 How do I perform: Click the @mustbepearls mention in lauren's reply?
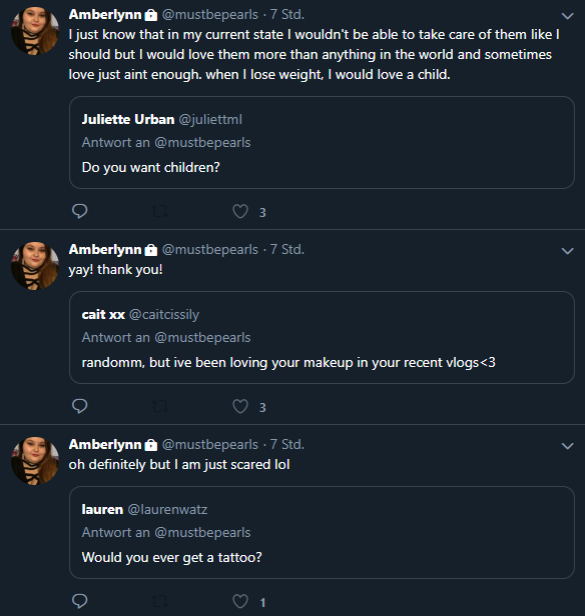tap(202, 533)
